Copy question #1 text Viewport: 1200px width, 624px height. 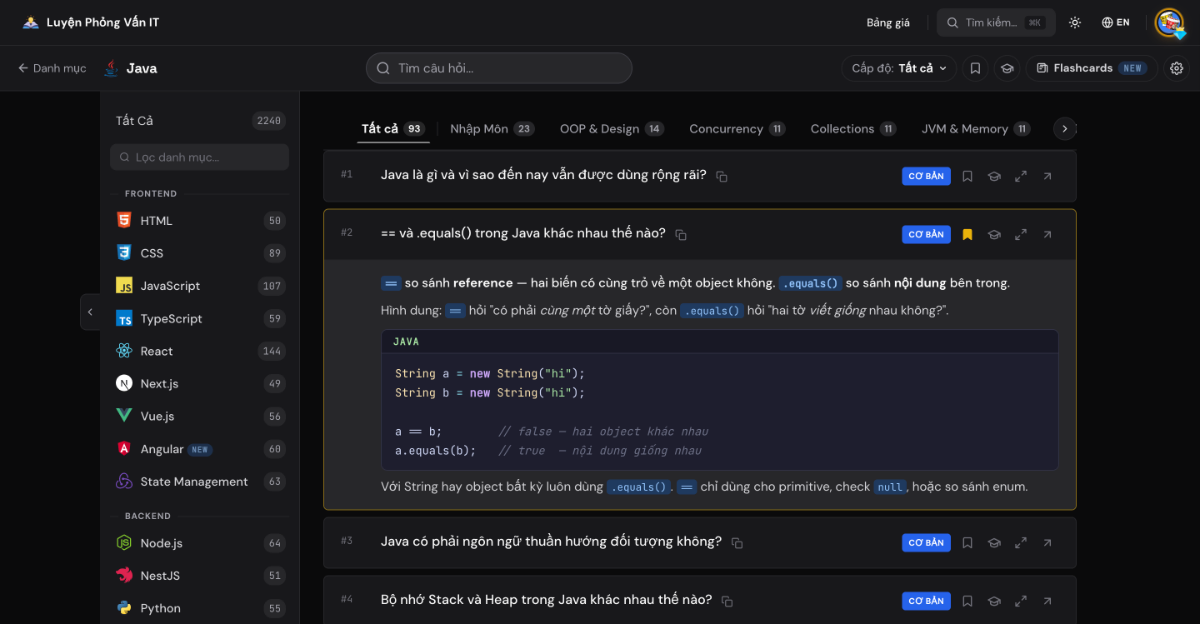[722, 177]
